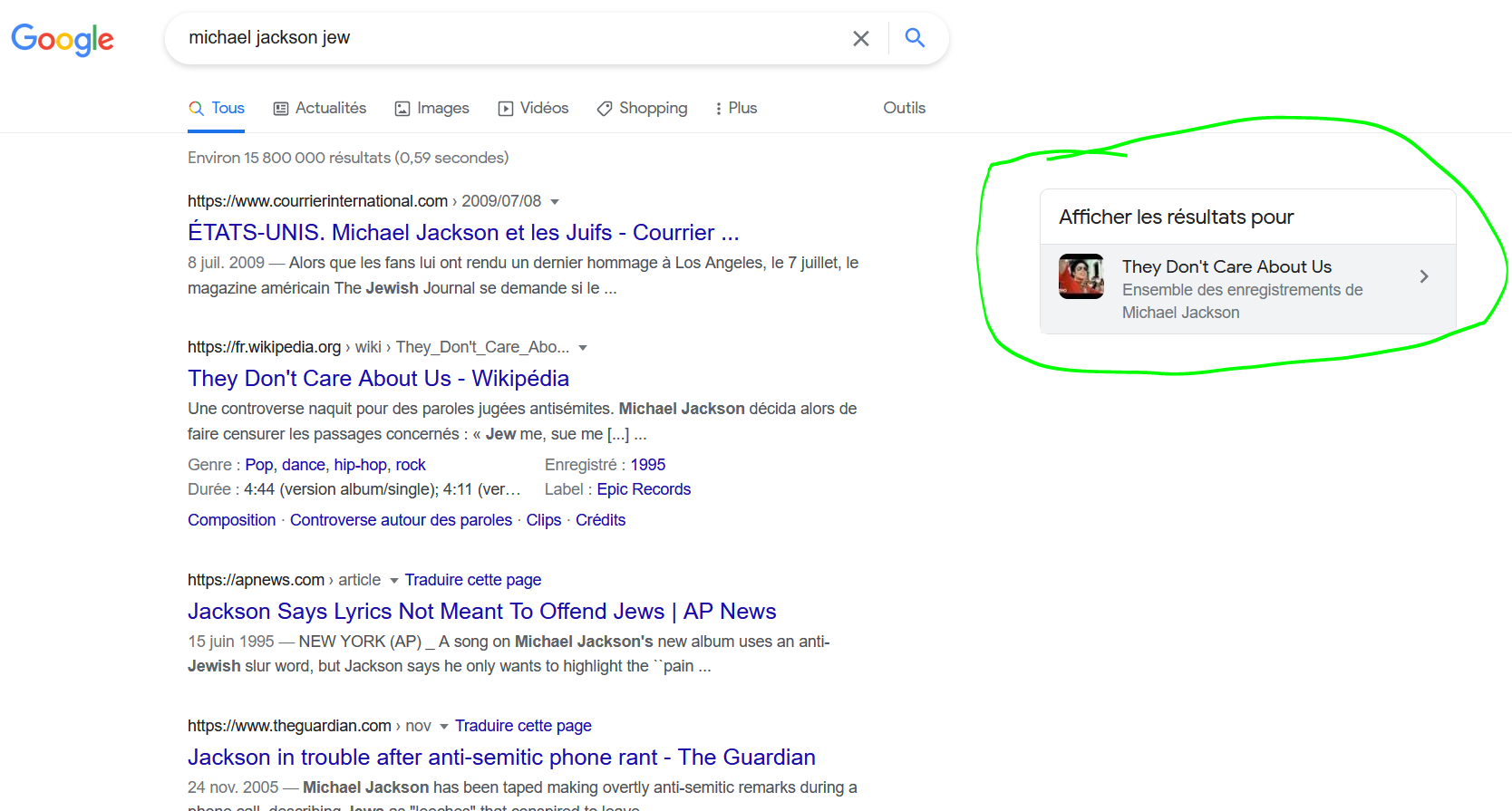Open the Crédits sitelink
Image resolution: width=1512 pixels, height=811 pixels.
pyautogui.click(x=600, y=520)
